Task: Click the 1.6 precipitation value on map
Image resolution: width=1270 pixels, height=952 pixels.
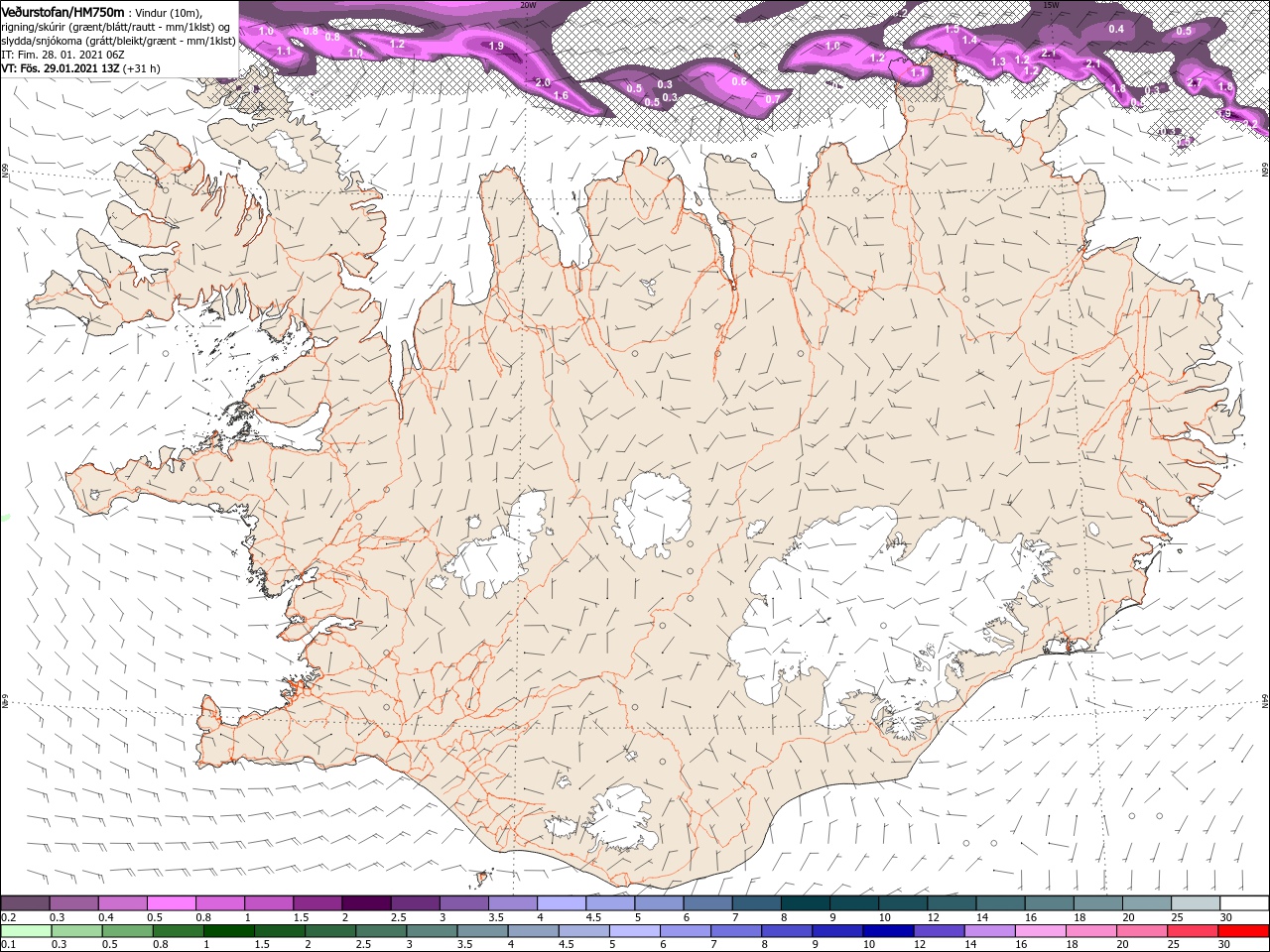Action: coord(561,95)
